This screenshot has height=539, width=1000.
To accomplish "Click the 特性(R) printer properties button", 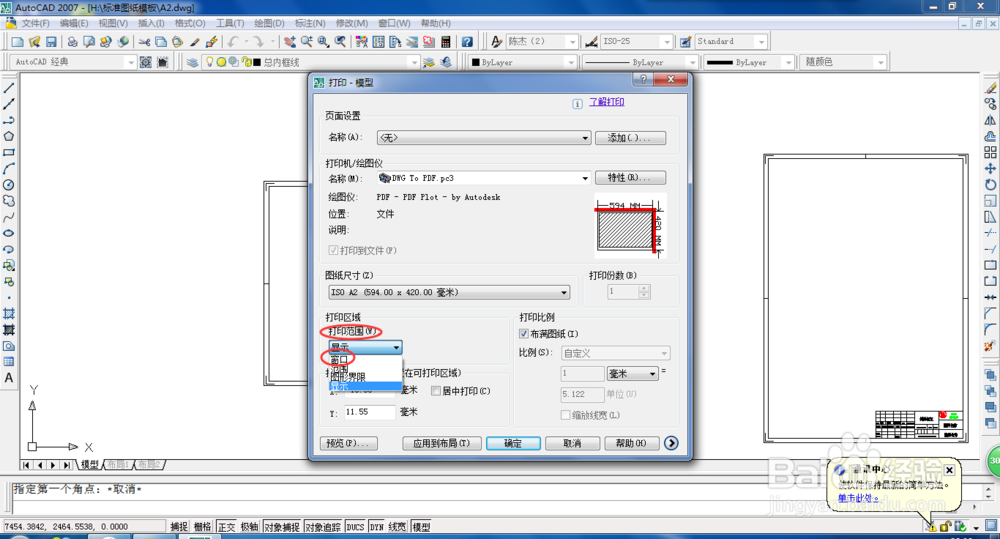I will 630,178.
